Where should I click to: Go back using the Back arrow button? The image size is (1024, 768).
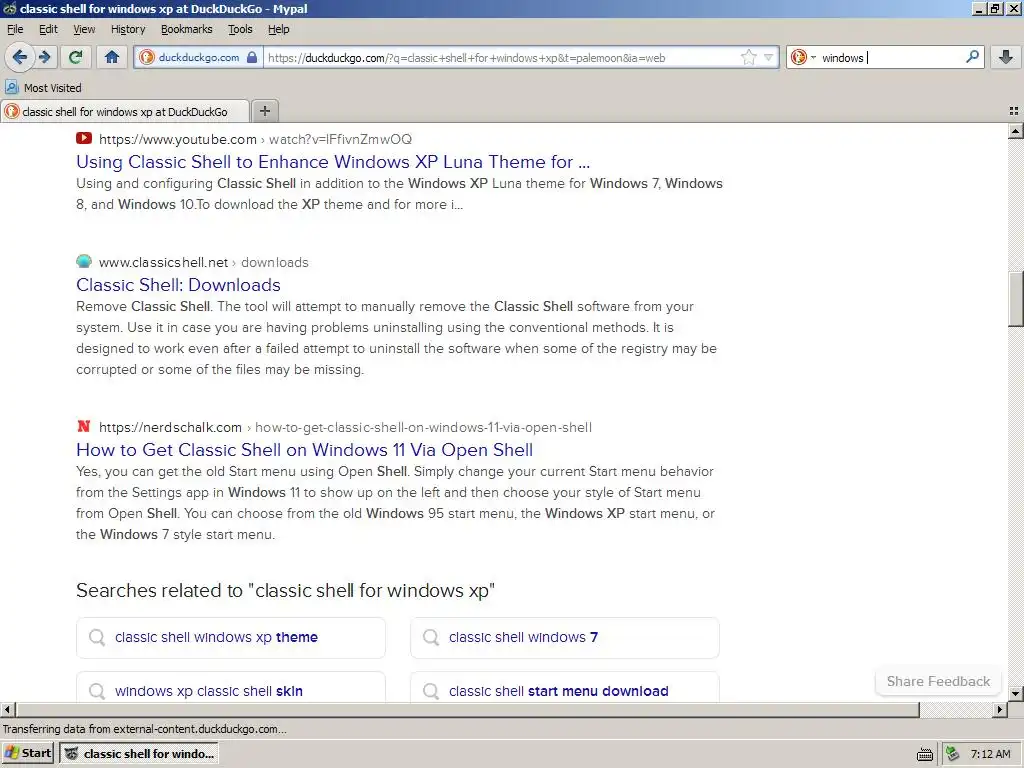(x=20, y=57)
